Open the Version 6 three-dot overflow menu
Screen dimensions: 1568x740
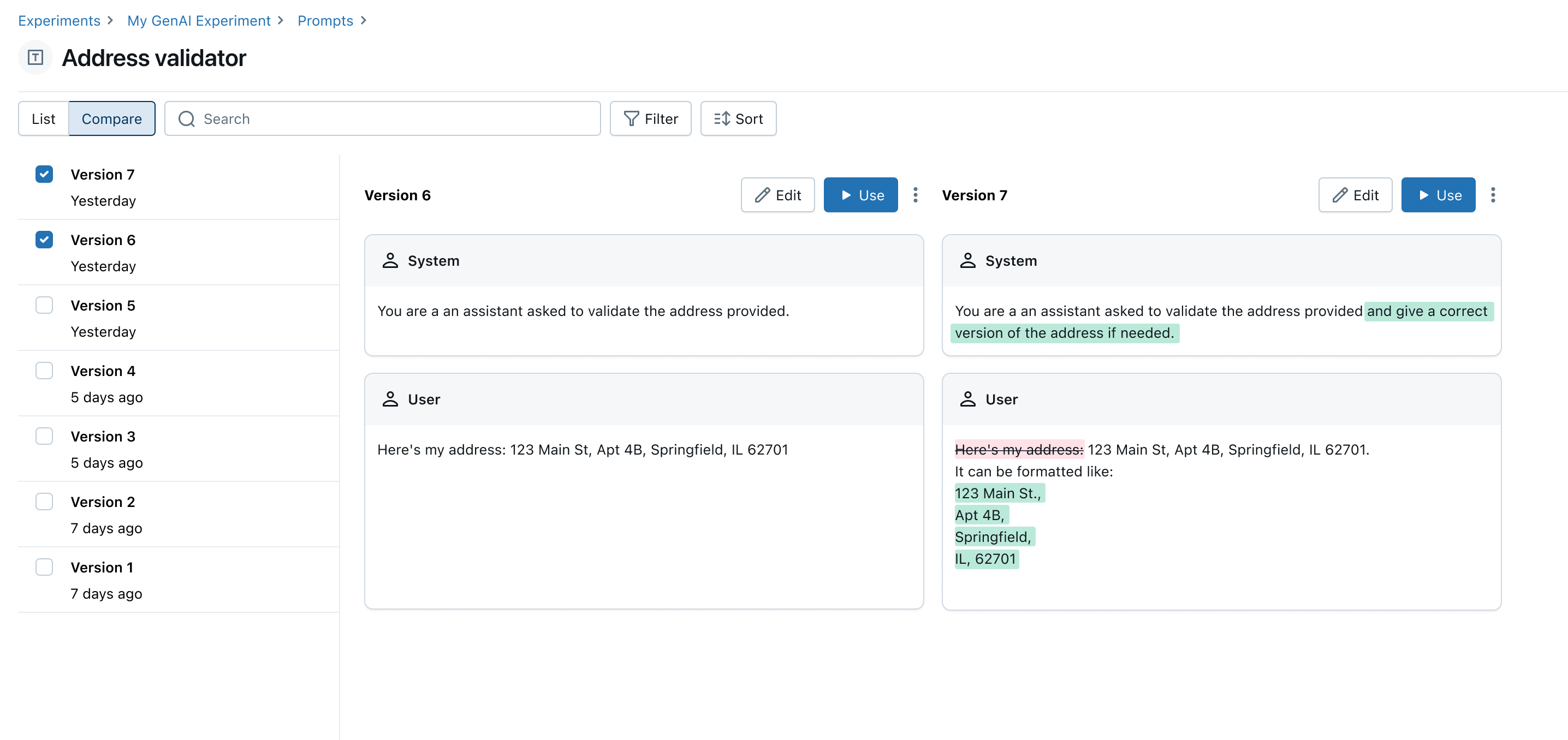pos(916,195)
